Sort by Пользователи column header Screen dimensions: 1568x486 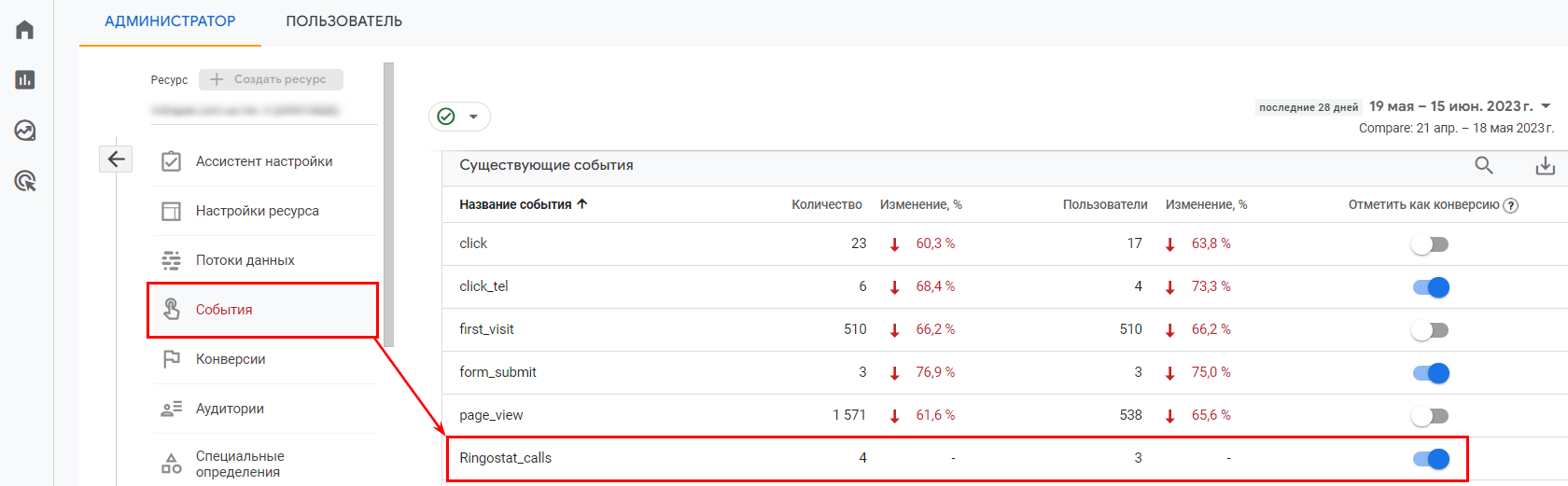coord(1105,204)
